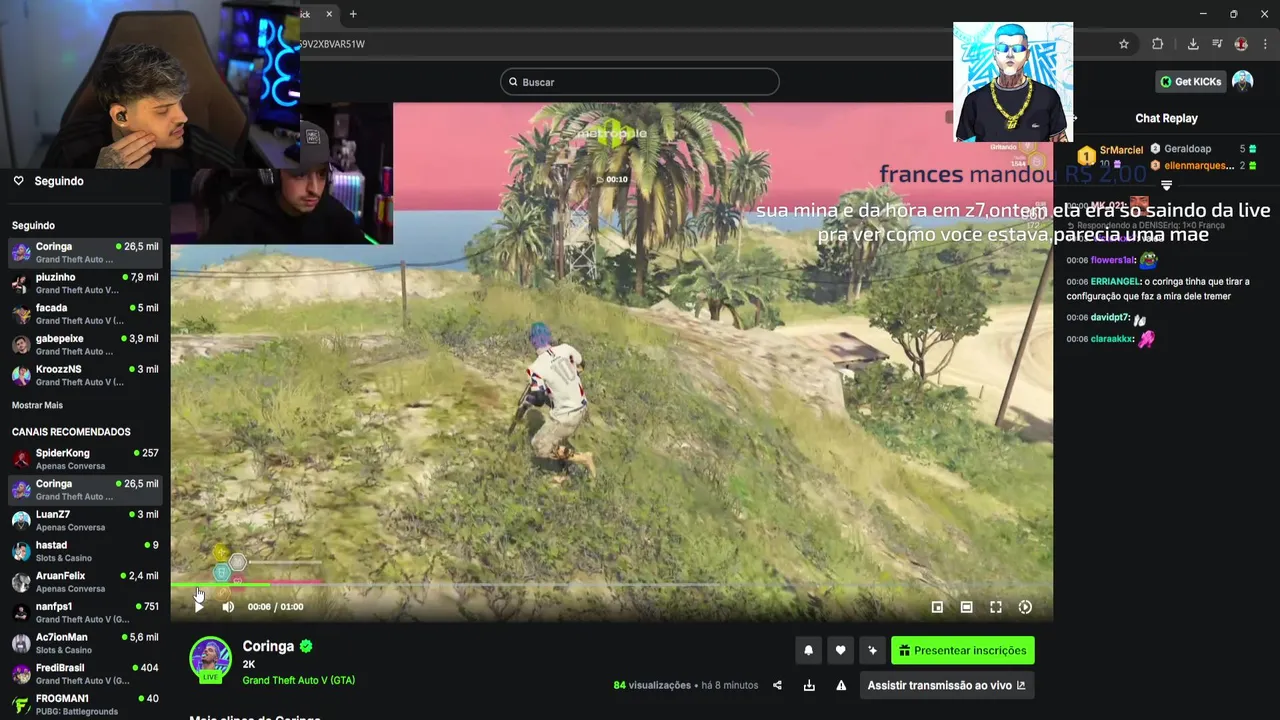The image size is (1280, 720).
Task: Open FrediBrasil recommended channel
Action: (85, 674)
